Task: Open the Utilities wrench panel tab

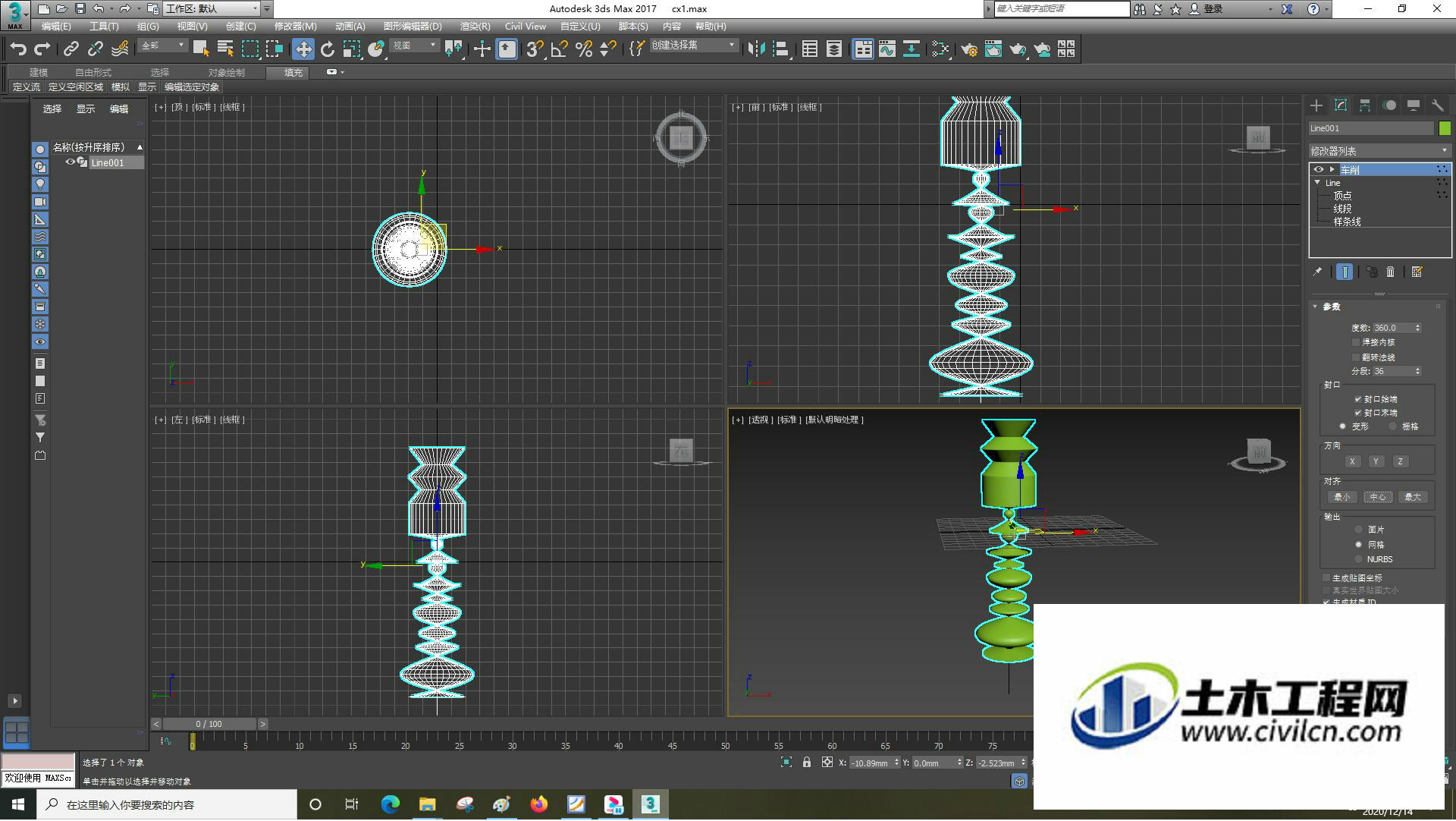Action: (1438, 105)
